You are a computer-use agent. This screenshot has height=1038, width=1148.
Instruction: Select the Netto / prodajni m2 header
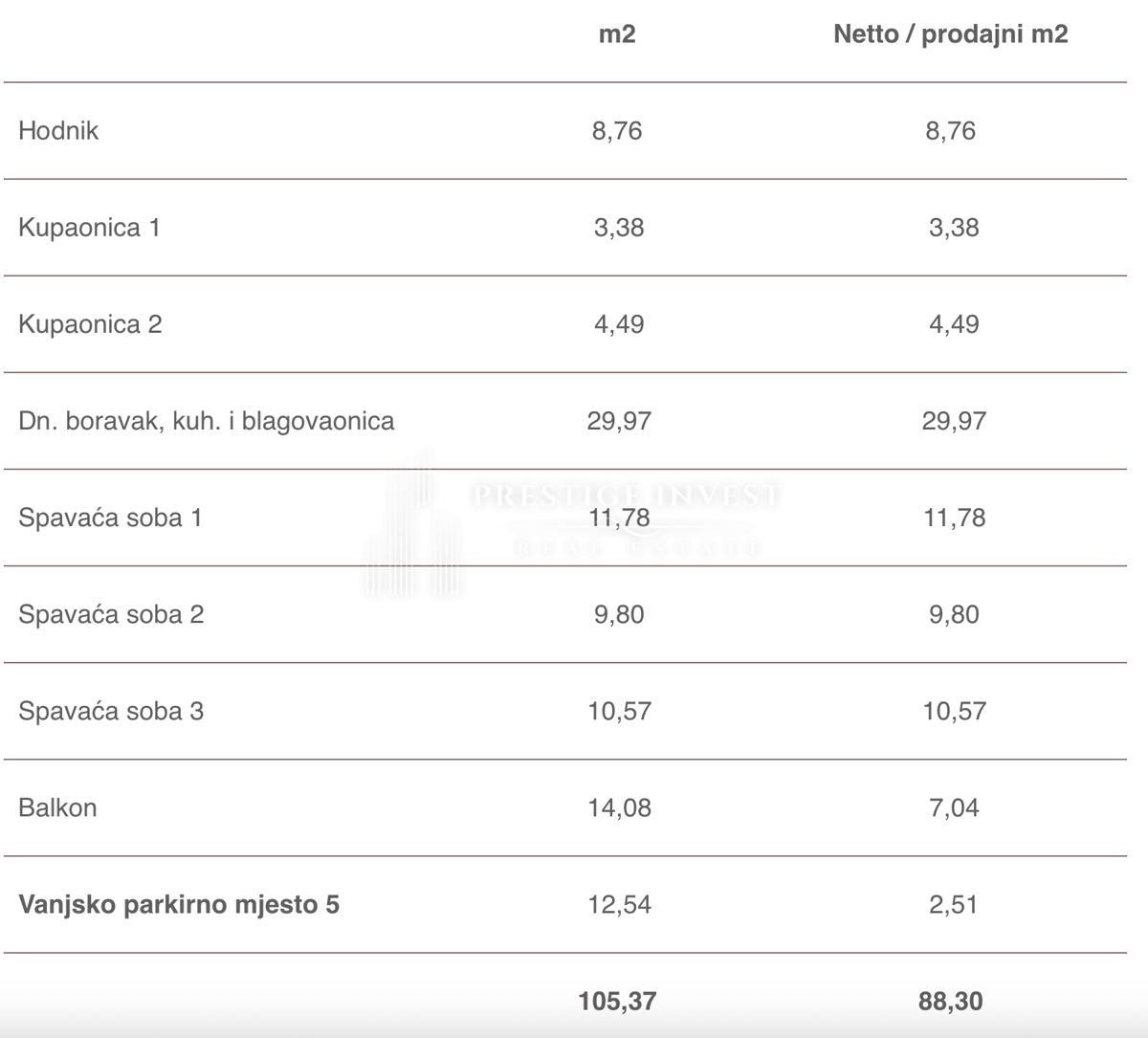[x=950, y=34]
